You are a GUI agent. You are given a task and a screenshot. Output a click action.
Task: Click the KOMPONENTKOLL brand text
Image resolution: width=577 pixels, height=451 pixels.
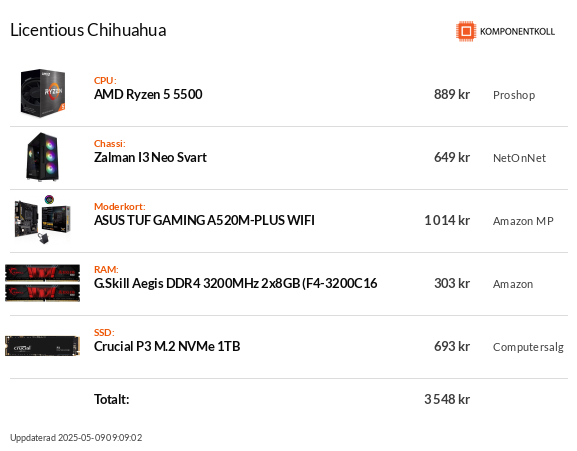point(517,32)
